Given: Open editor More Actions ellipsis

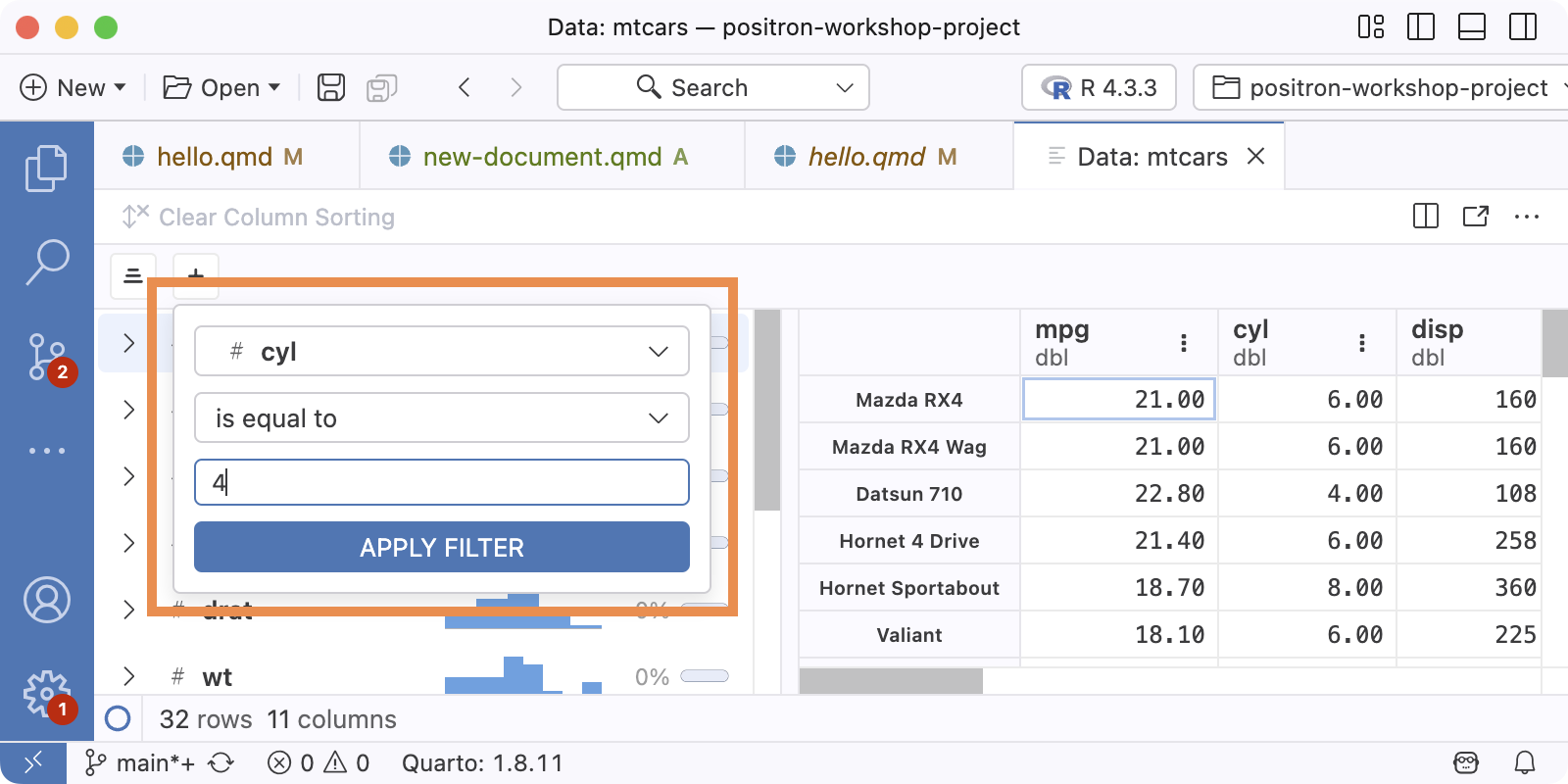Looking at the screenshot, I should point(1527,217).
